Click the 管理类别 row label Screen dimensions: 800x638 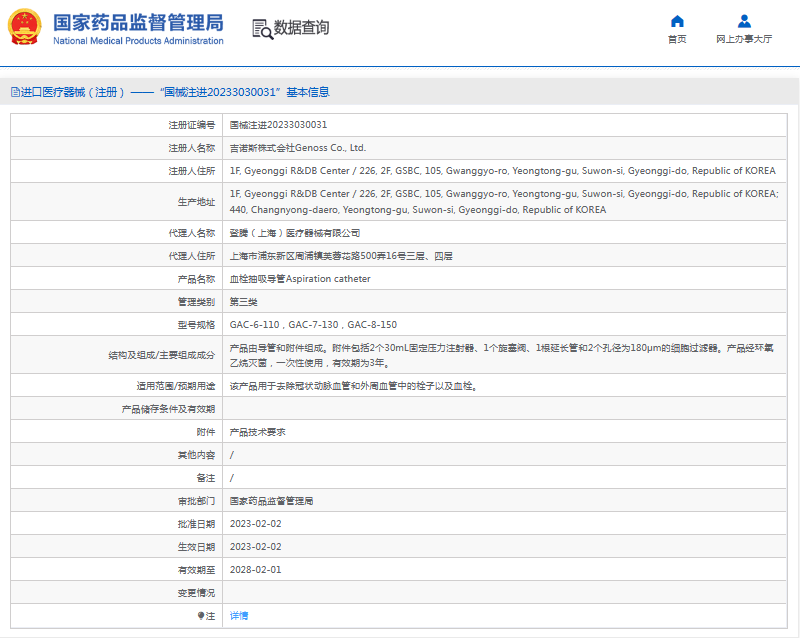[196, 302]
